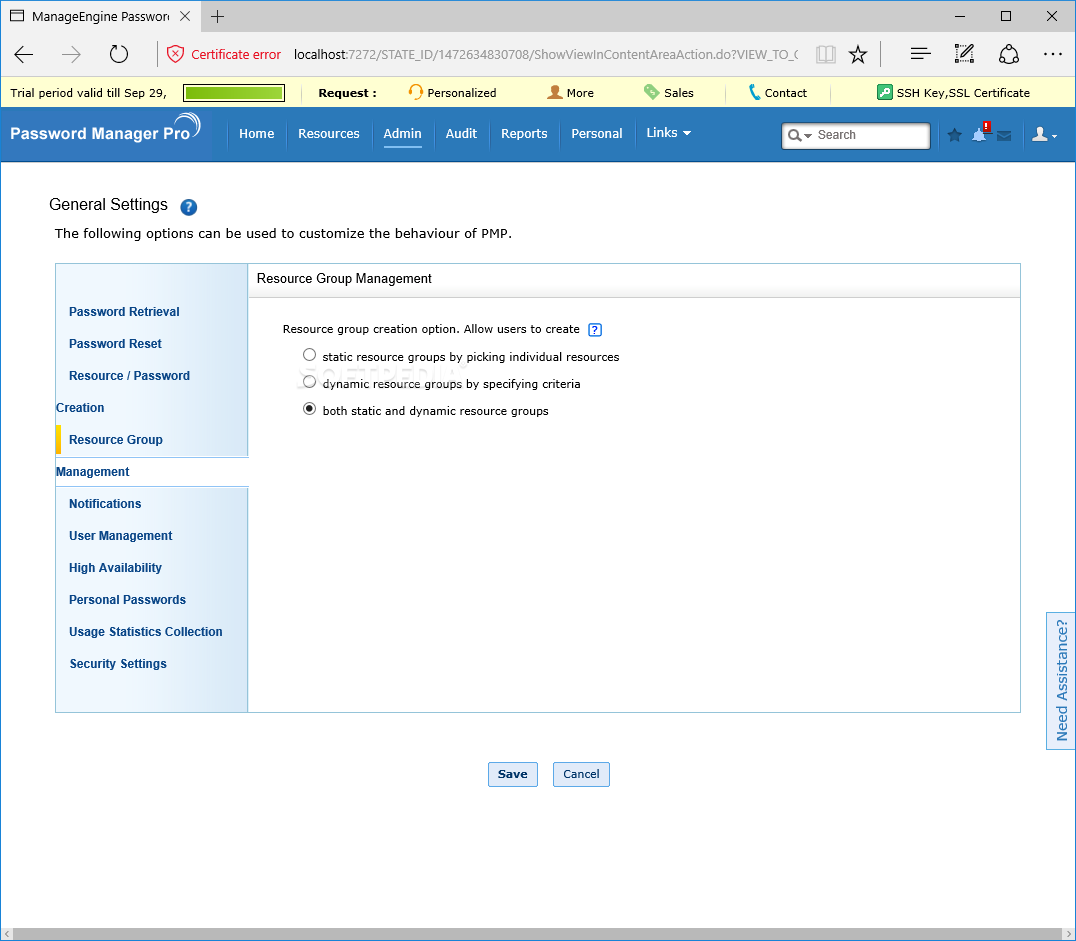Open the browser Hub lines icon
1076x941 pixels.
pos(920,54)
